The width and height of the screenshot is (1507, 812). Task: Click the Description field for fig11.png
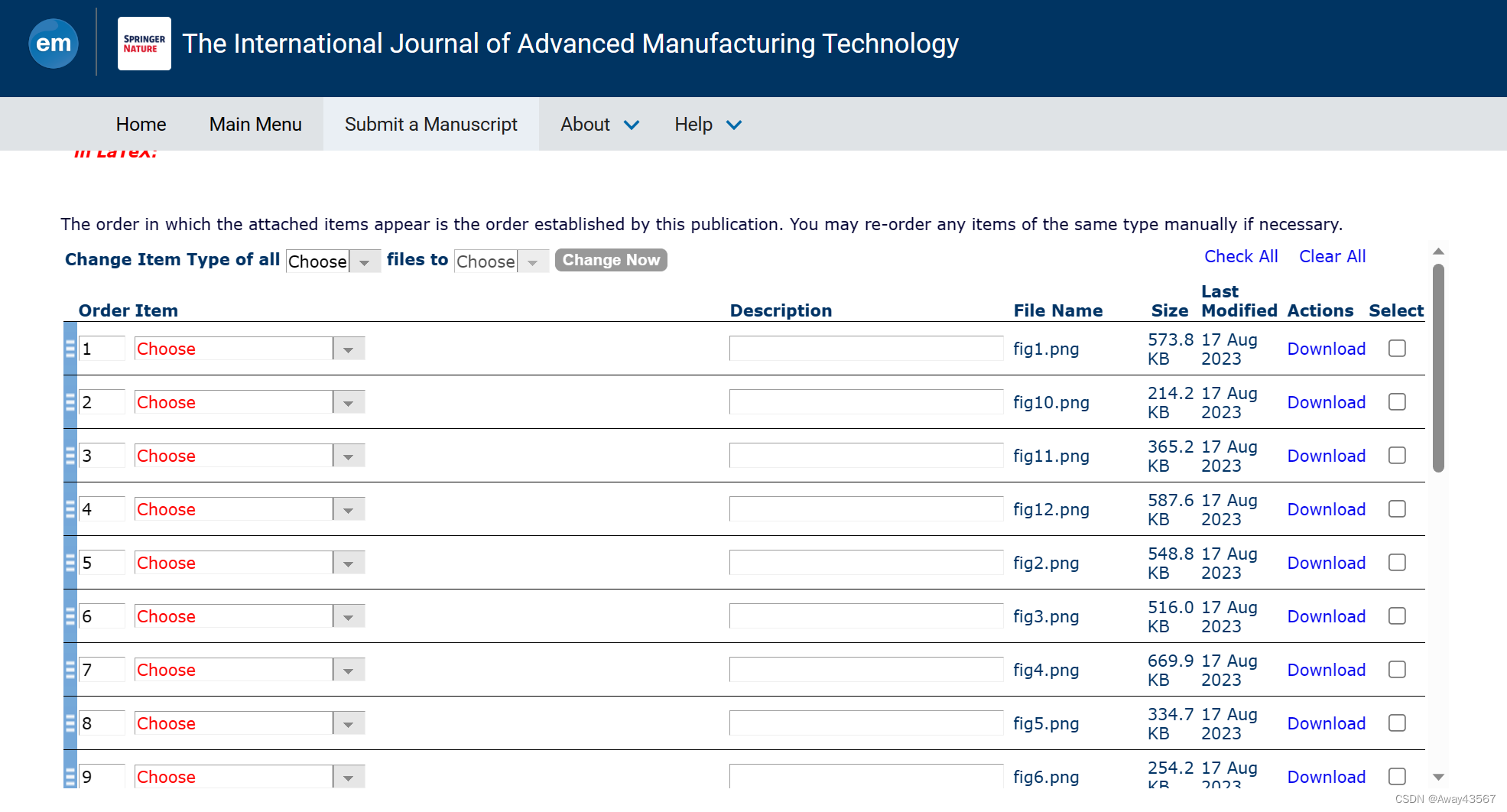(x=866, y=455)
